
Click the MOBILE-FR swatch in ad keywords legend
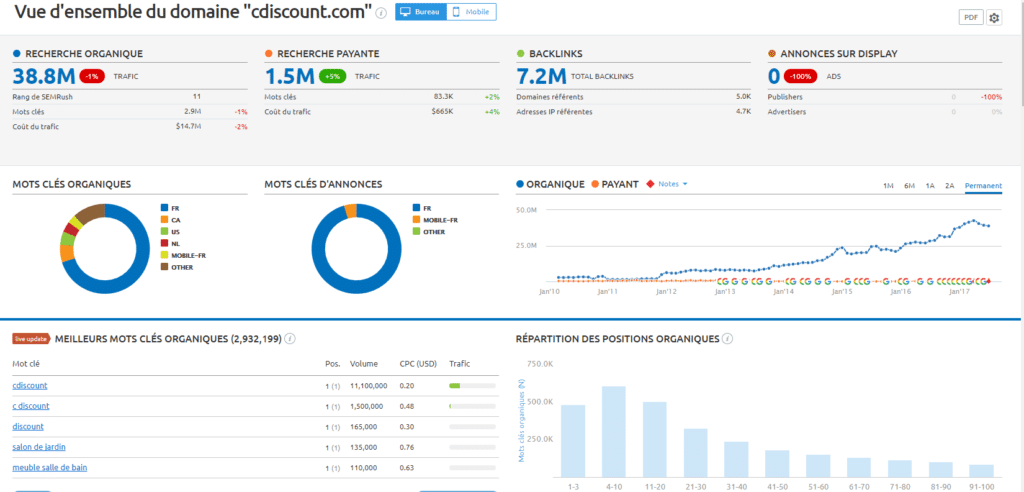tap(416, 220)
